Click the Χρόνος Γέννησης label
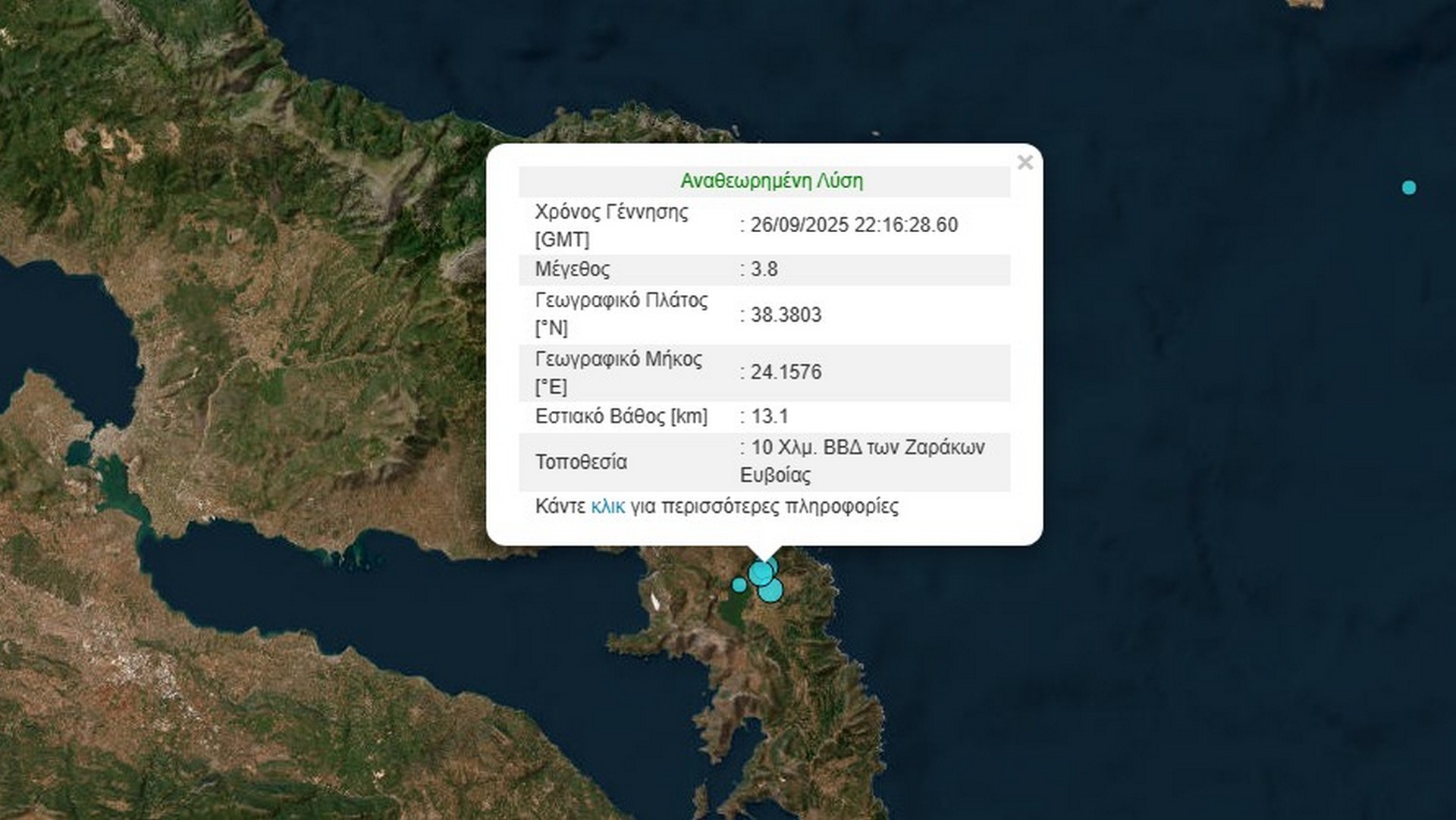The image size is (1456, 820). (x=611, y=212)
